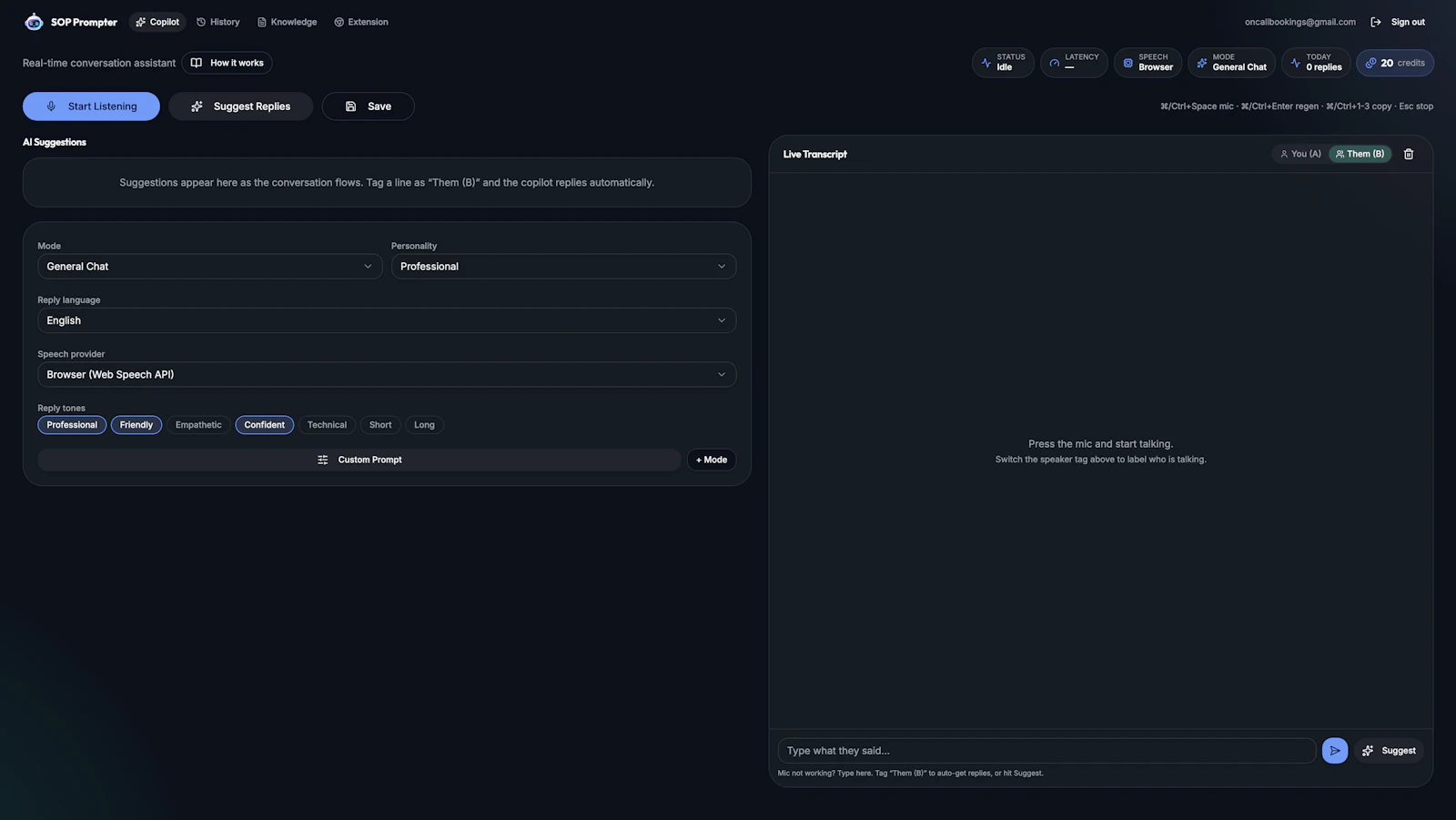Open the History tab
Image resolution: width=1456 pixels, height=820 pixels.
(x=218, y=22)
